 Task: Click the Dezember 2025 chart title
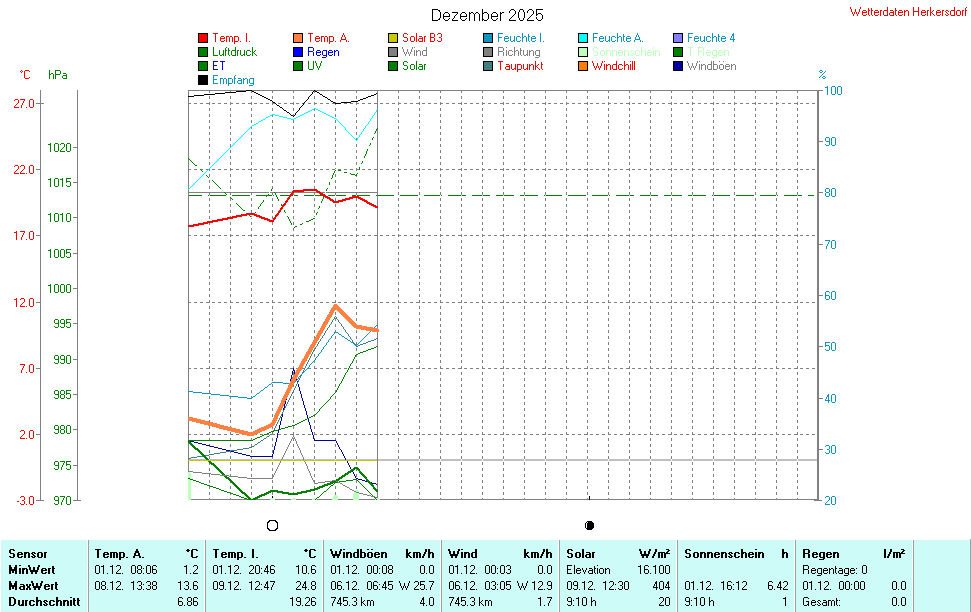coord(487,15)
